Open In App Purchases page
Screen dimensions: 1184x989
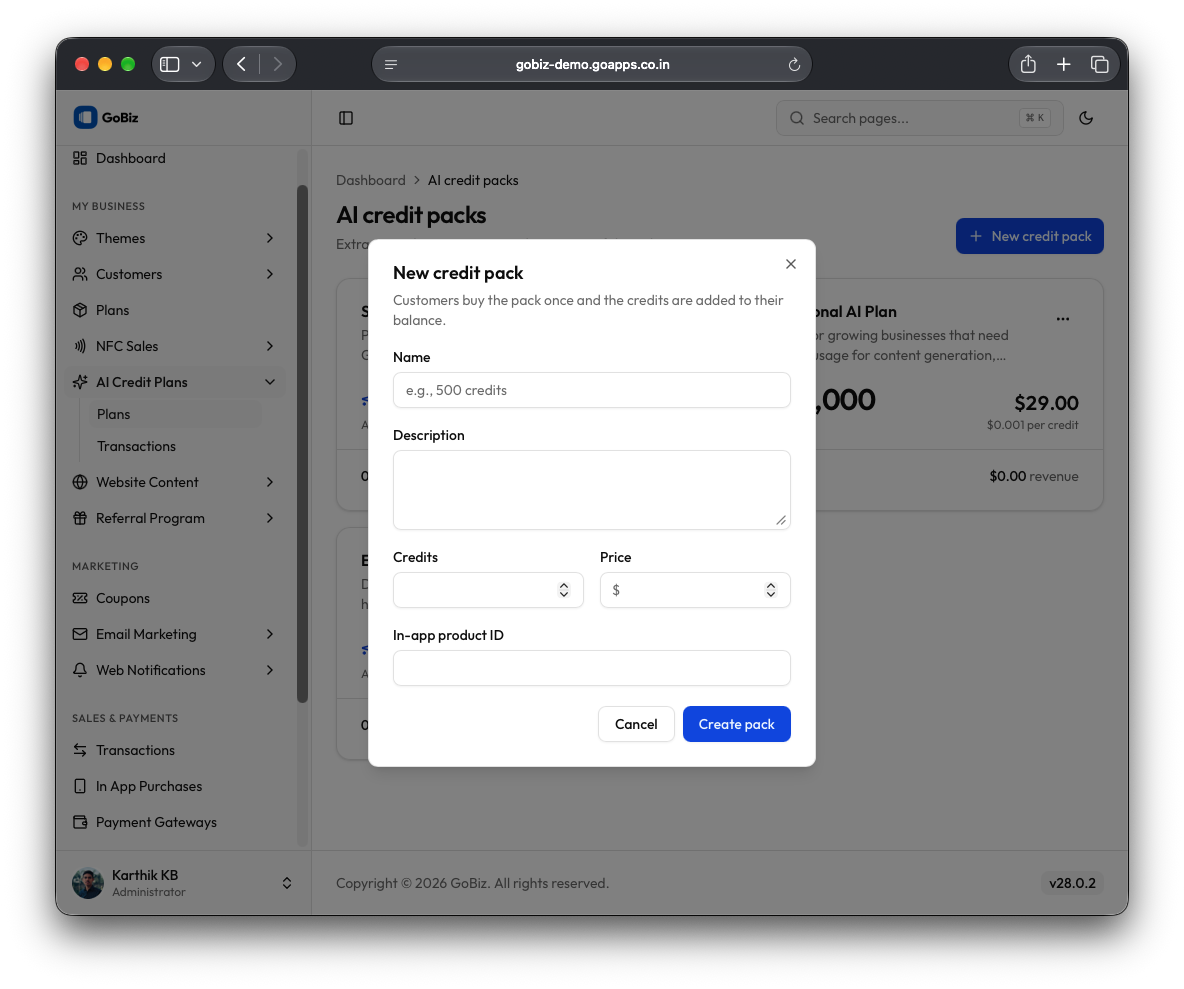click(x=149, y=786)
